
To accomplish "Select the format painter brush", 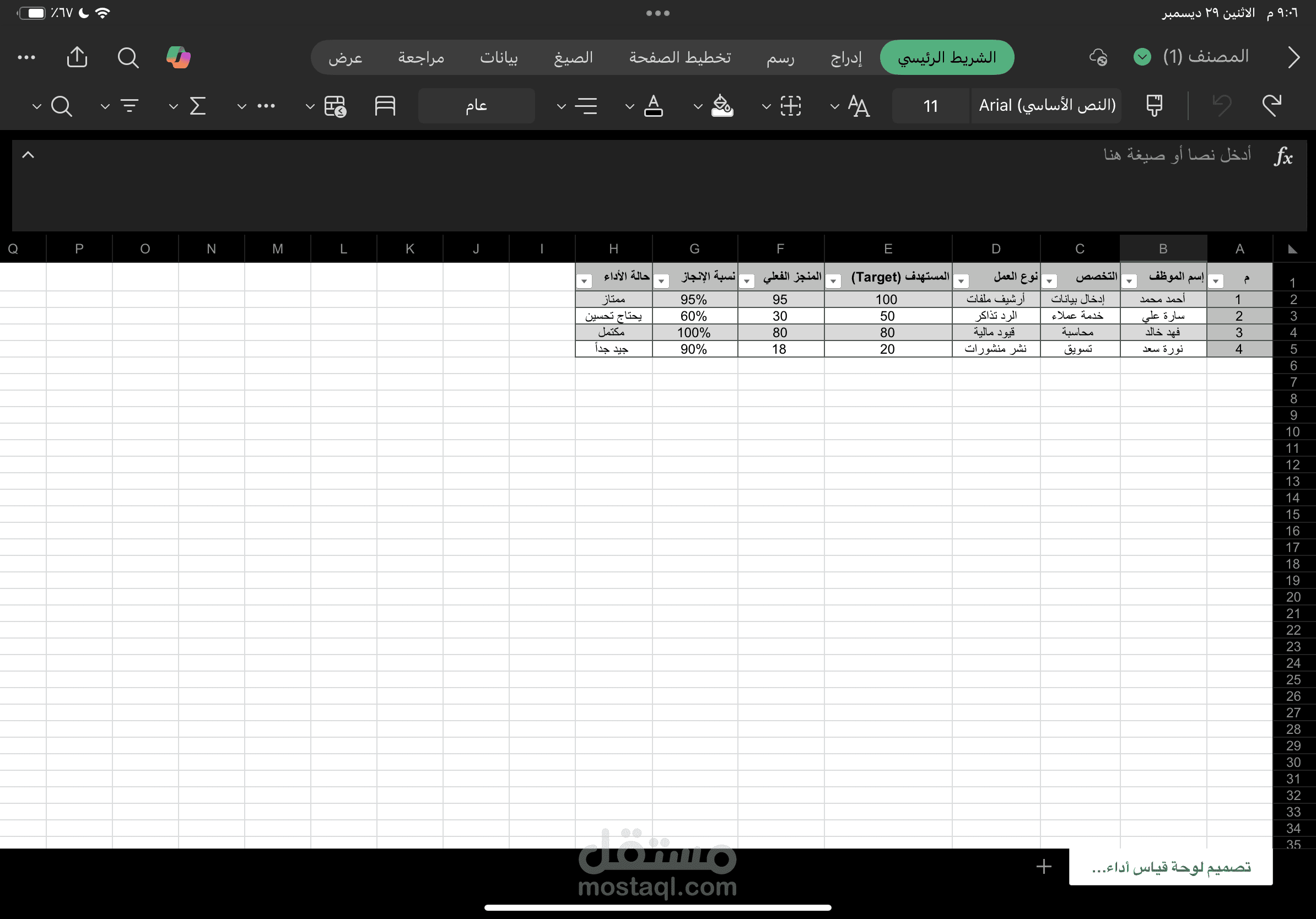I will [x=1155, y=105].
